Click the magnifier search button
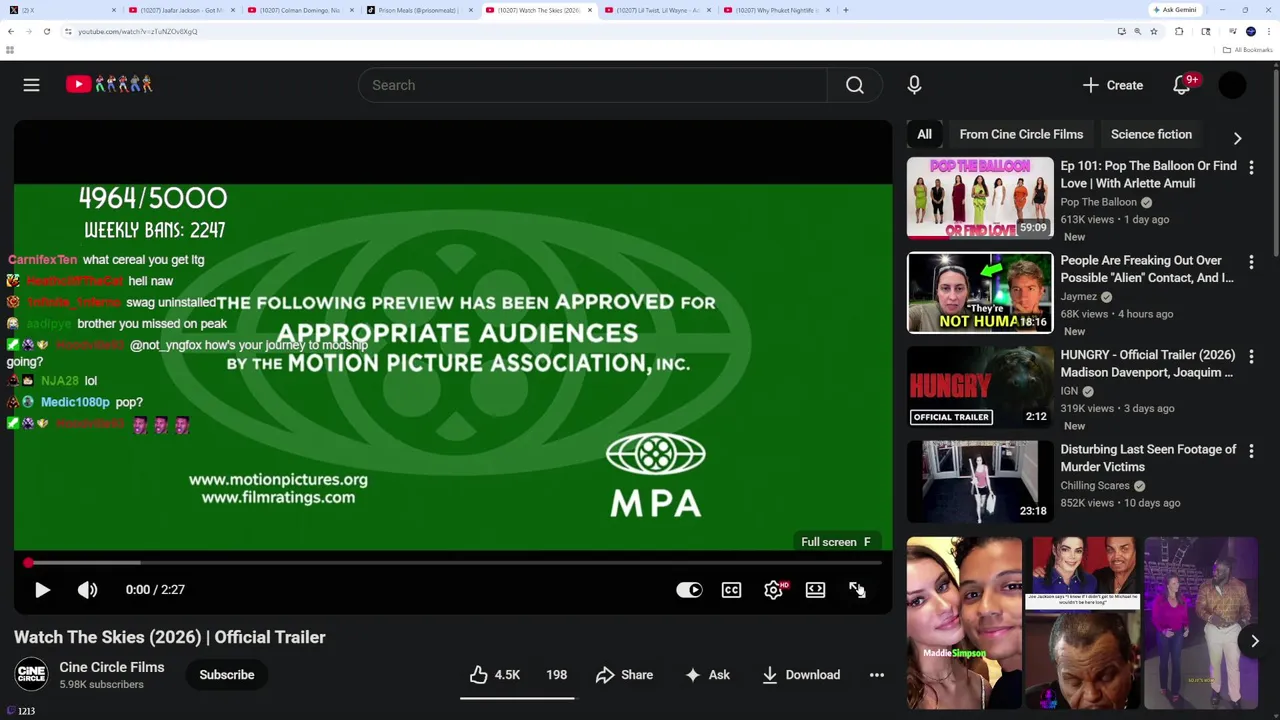Image resolution: width=1280 pixels, height=720 pixels. [x=855, y=85]
